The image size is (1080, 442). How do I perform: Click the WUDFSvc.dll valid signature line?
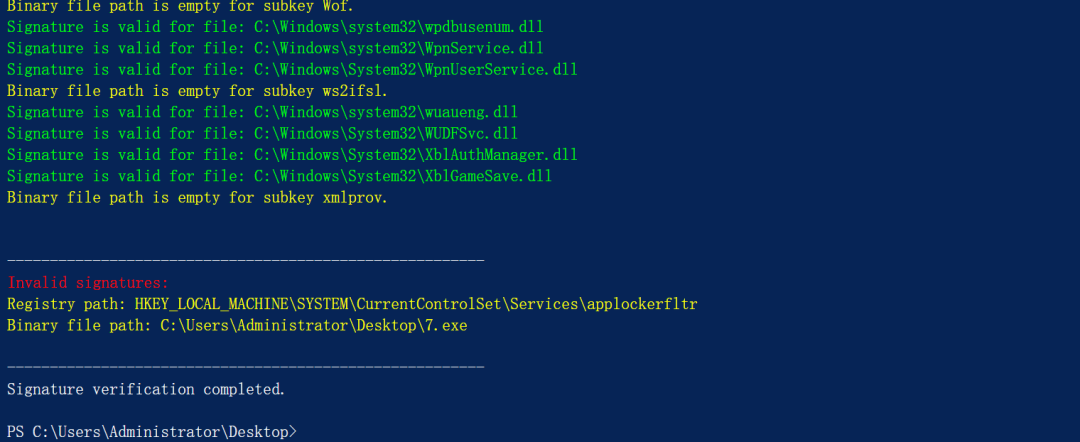[262, 134]
